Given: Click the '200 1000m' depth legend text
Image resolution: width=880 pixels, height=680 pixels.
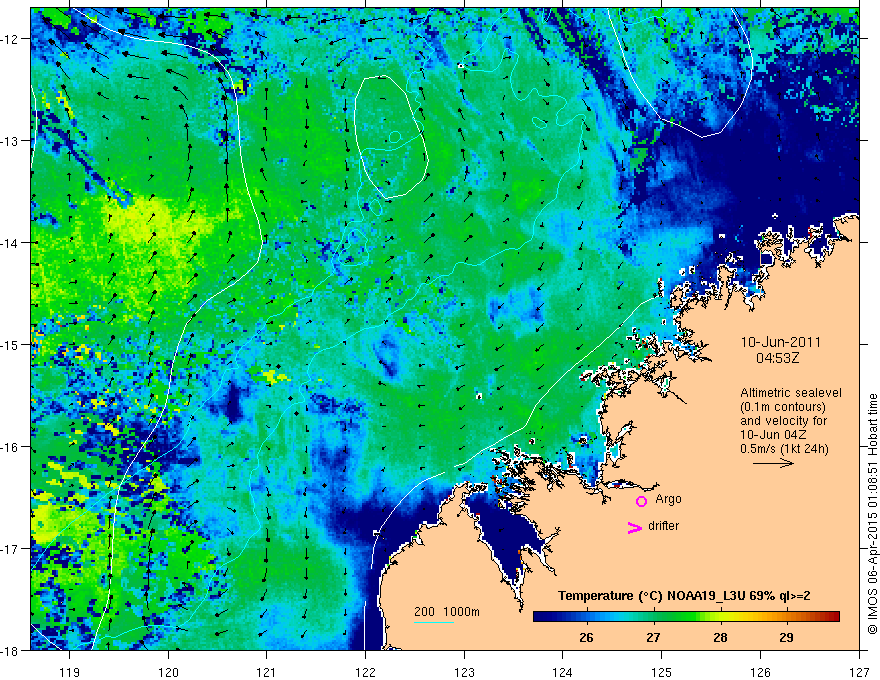Looking at the screenshot, I should pyautogui.click(x=447, y=612).
